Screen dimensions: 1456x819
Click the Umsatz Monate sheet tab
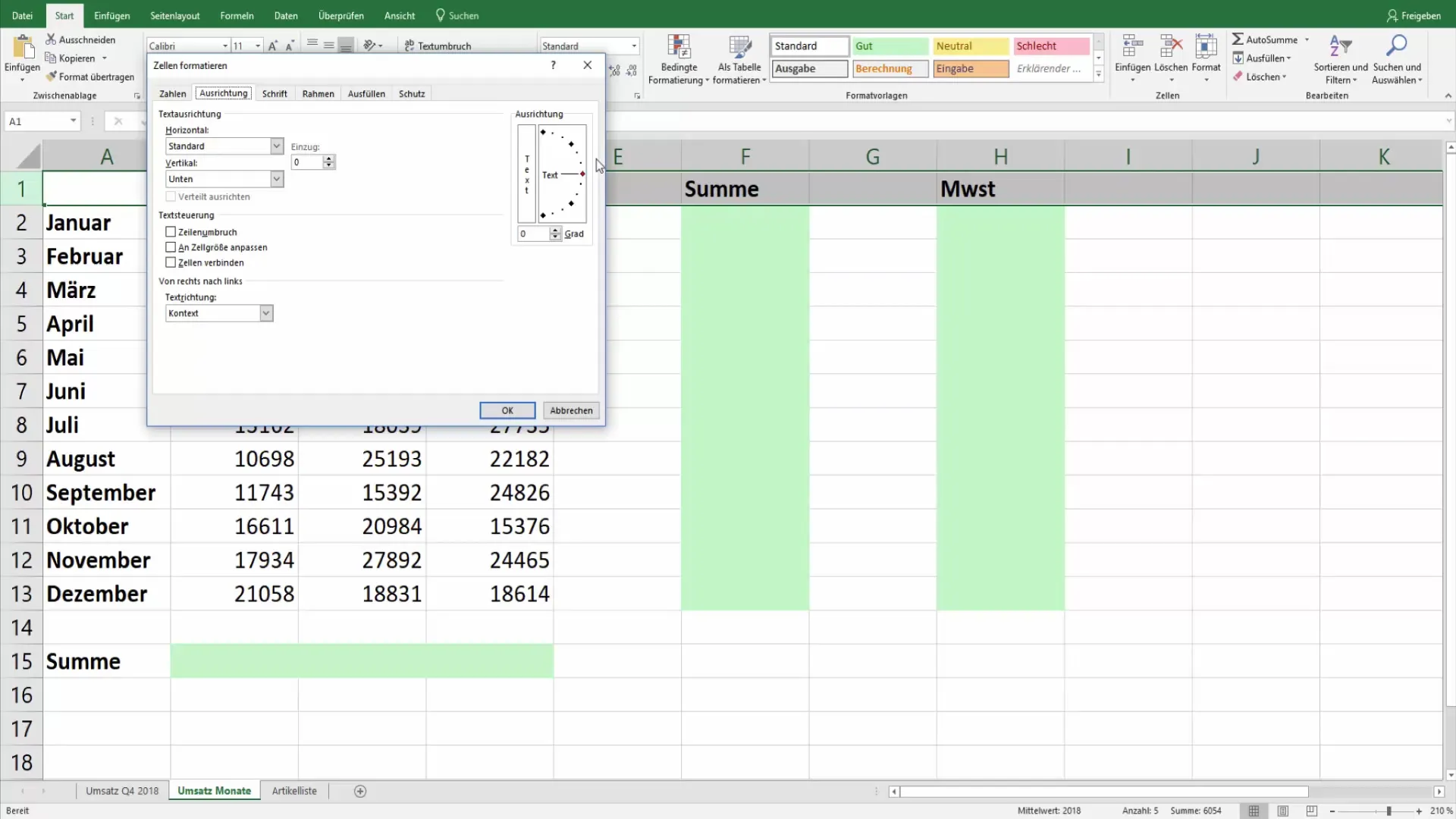pos(213,791)
